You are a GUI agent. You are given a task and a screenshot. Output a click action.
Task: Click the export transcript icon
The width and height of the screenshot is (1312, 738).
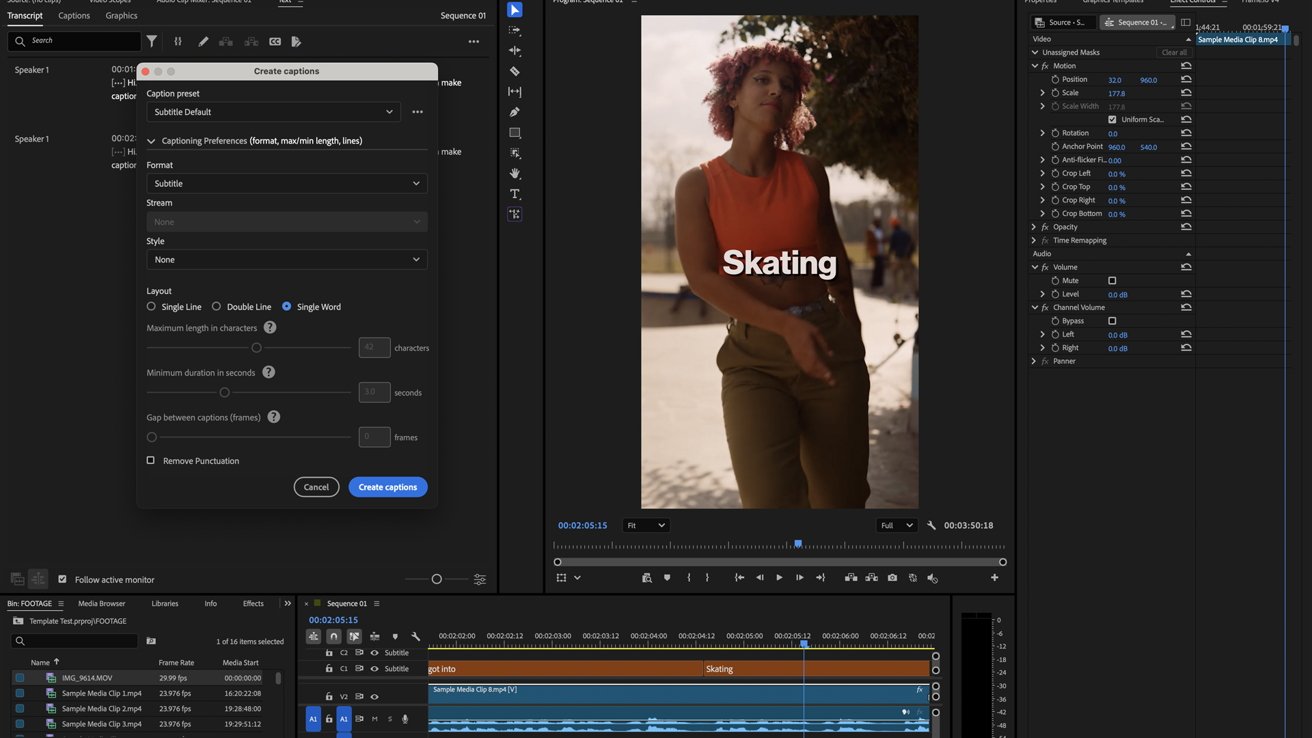click(x=296, y=41)
